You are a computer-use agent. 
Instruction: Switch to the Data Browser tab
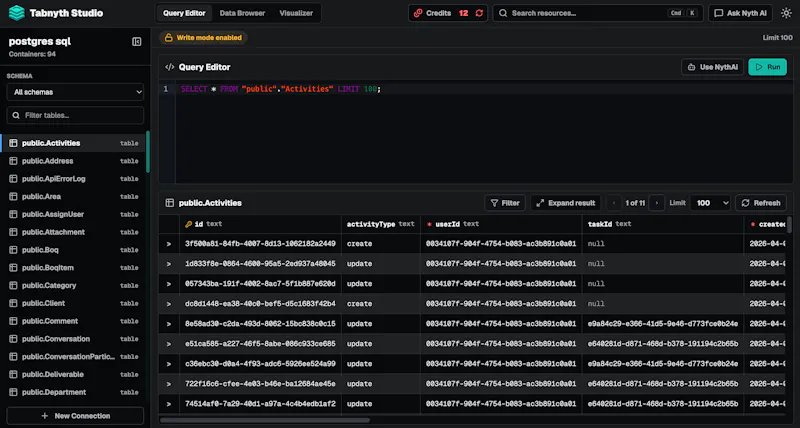pyautogui.click(x=242, y=13)
